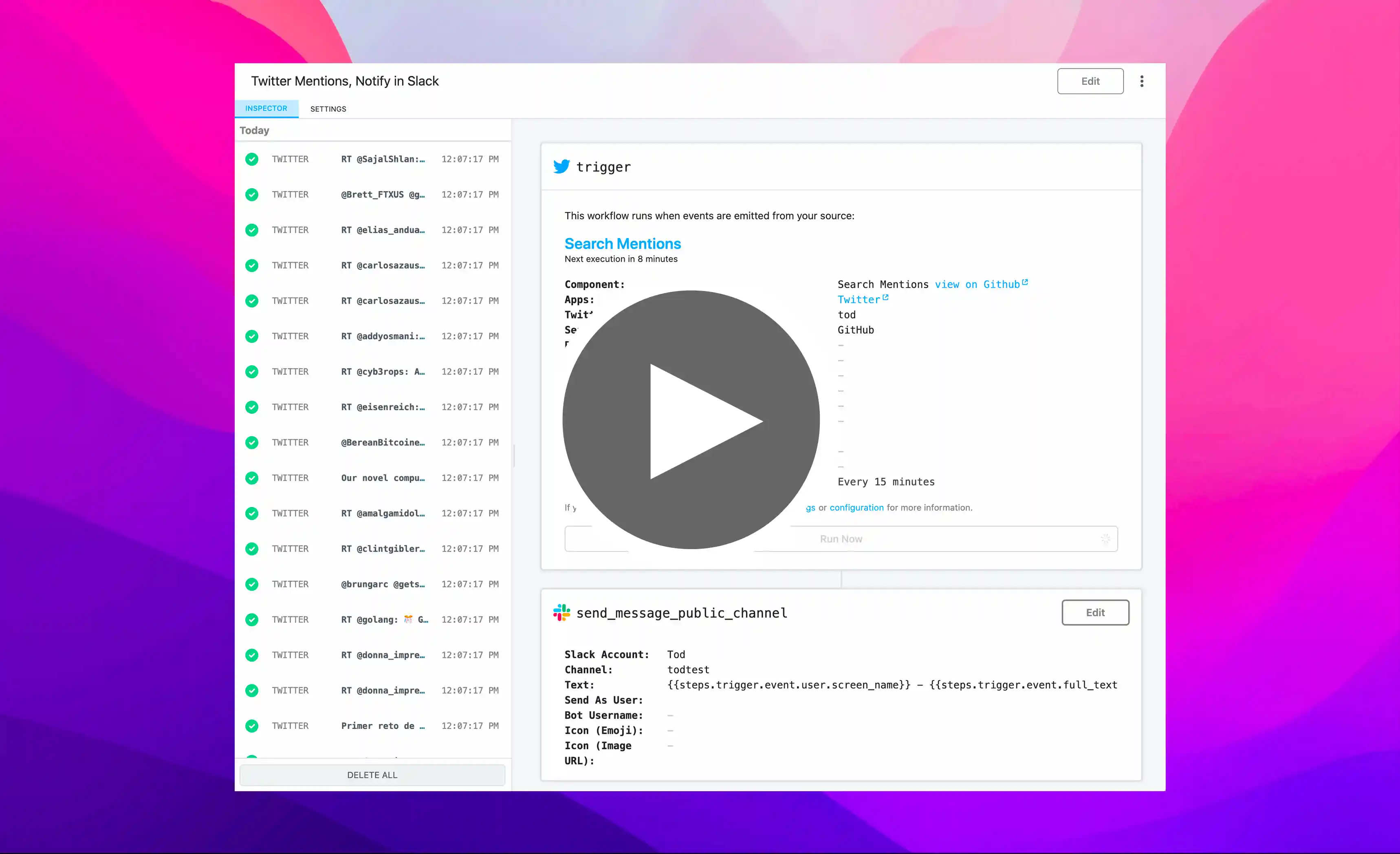Click green checkmark on @Brett_FTXUS event
Screen dimensions: 1400x854
click(252, 194)
